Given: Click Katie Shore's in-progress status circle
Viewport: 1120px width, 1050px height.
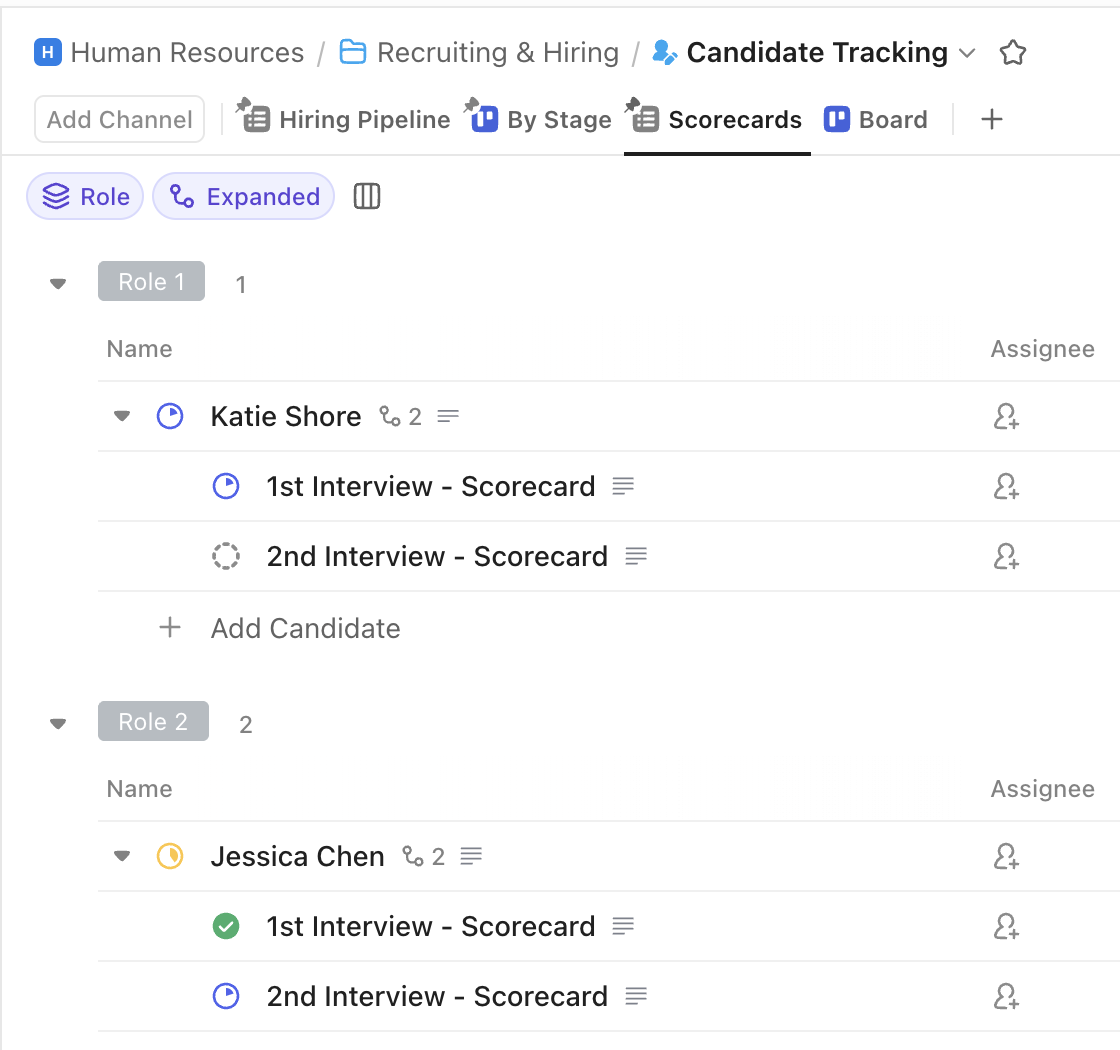Looking at the screenshot, I should click(x=170, y=416).
